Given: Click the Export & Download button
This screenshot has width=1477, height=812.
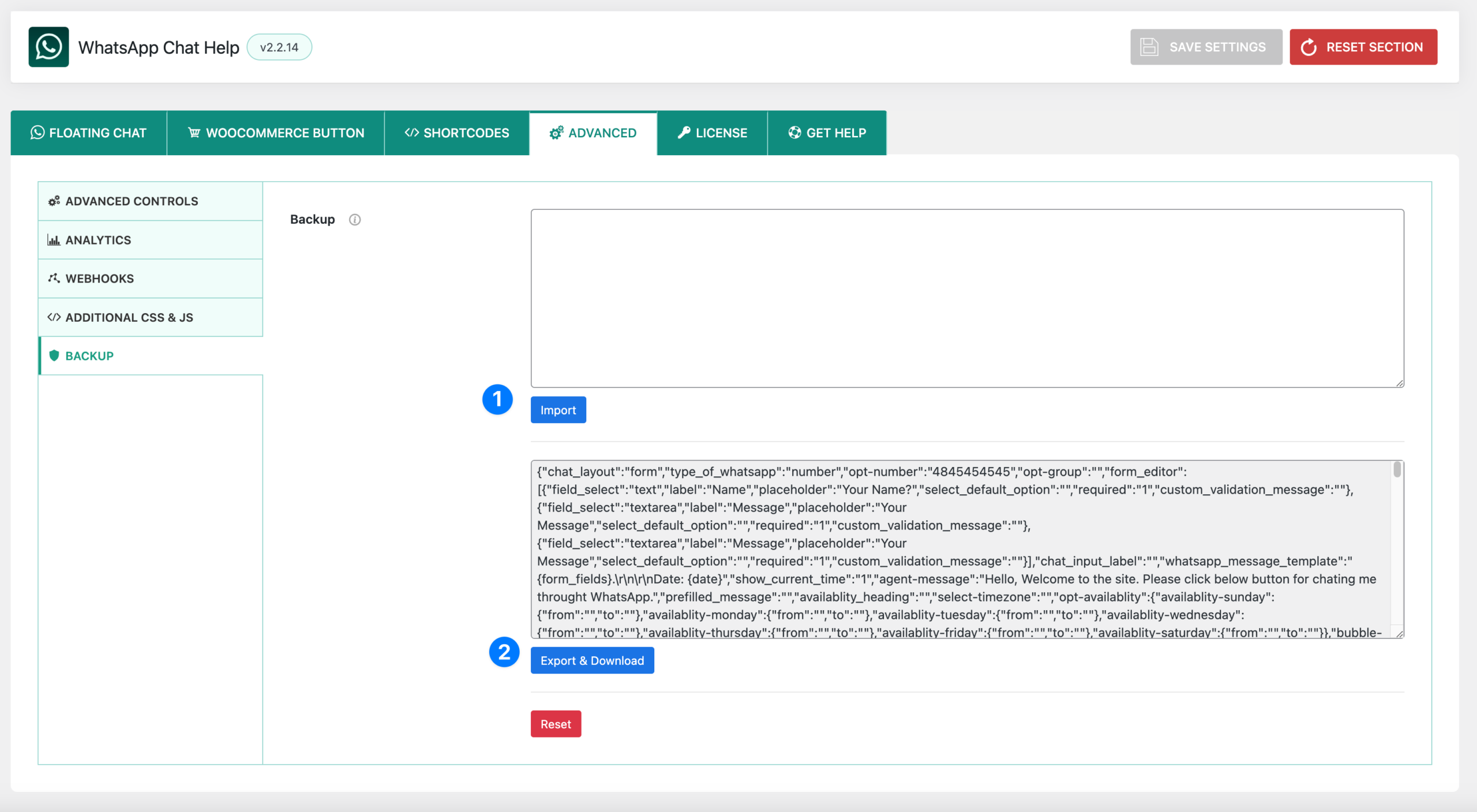Looking at the screenshot, I should (592, 660).
